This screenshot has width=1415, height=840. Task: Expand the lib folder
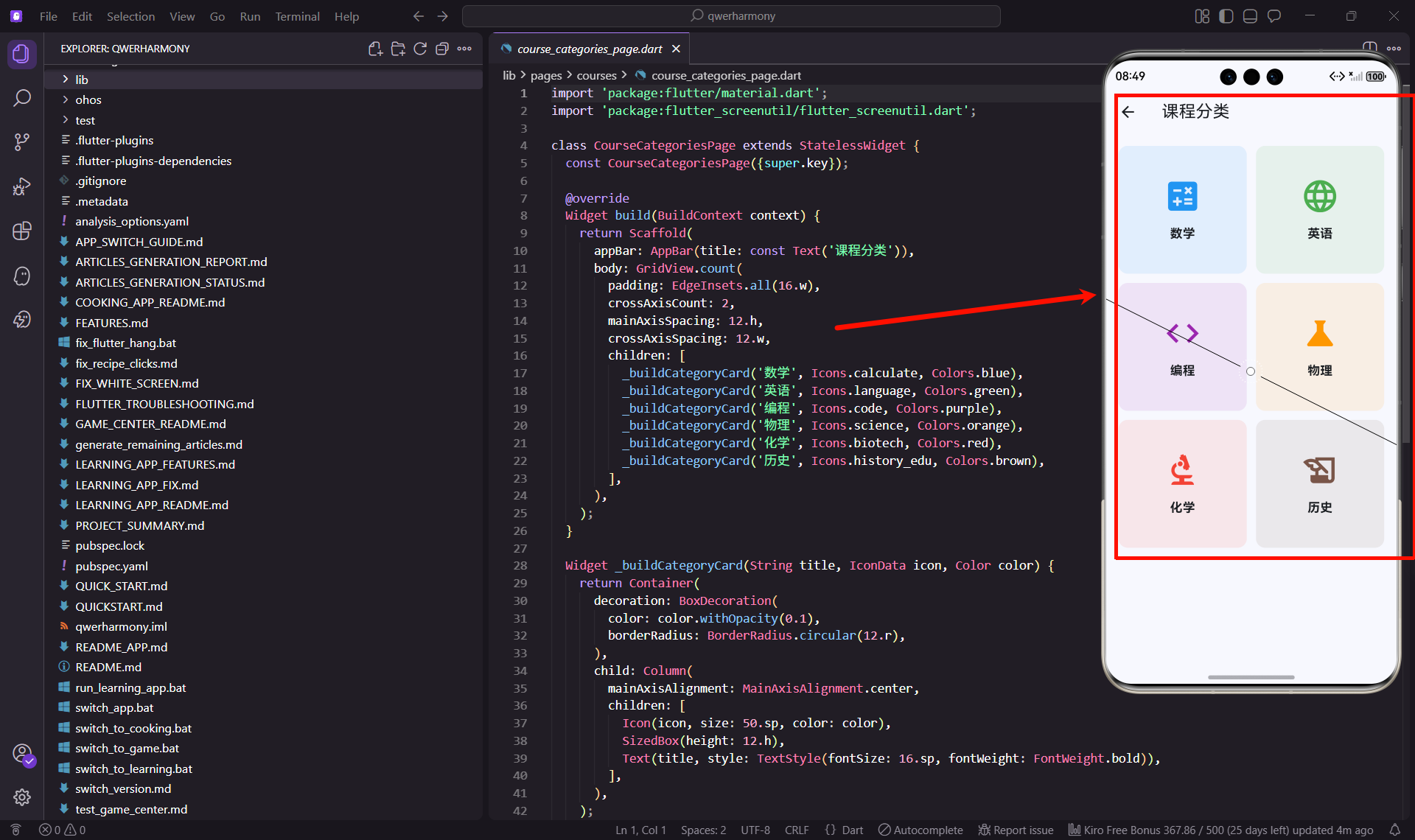pyautogui.click(x=81, y=80)
